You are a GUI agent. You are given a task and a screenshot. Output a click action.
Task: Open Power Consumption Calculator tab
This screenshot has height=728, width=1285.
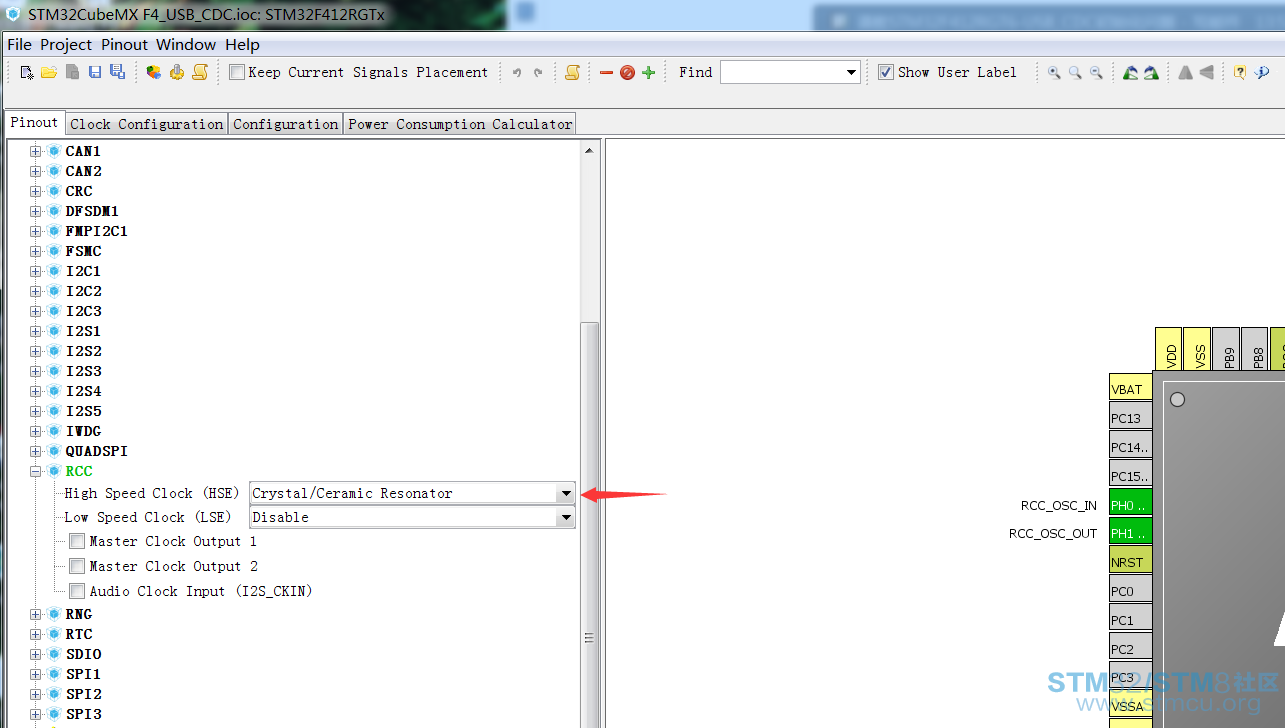(x=460, y=124)
